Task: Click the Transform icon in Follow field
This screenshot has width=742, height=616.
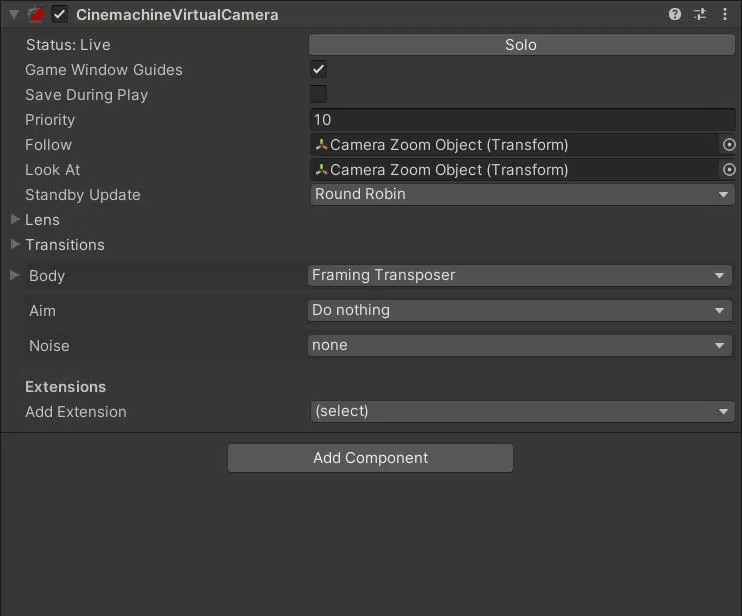Action: pos(321,145)
